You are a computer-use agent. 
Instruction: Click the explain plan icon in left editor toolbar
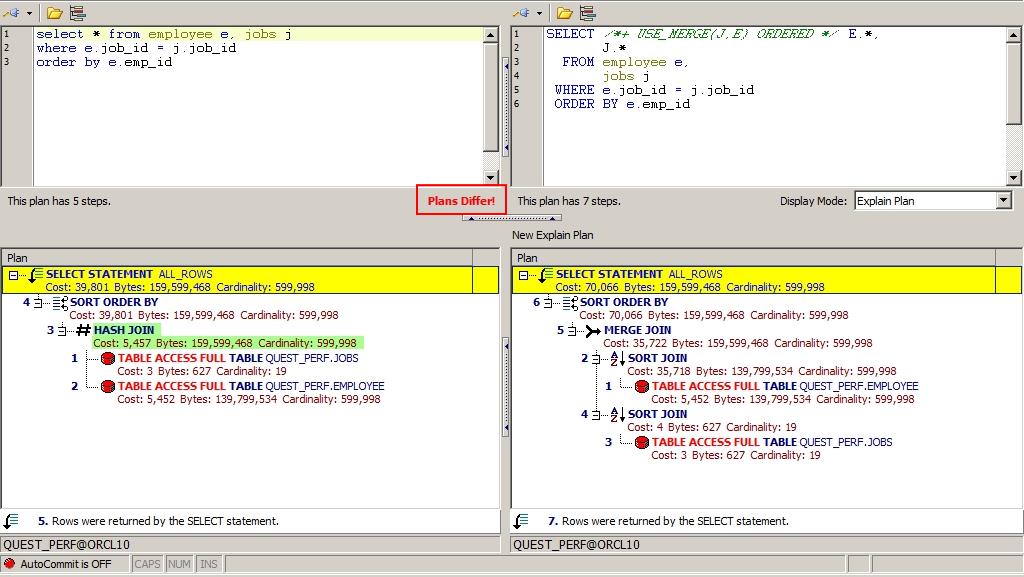pos(78,13)
